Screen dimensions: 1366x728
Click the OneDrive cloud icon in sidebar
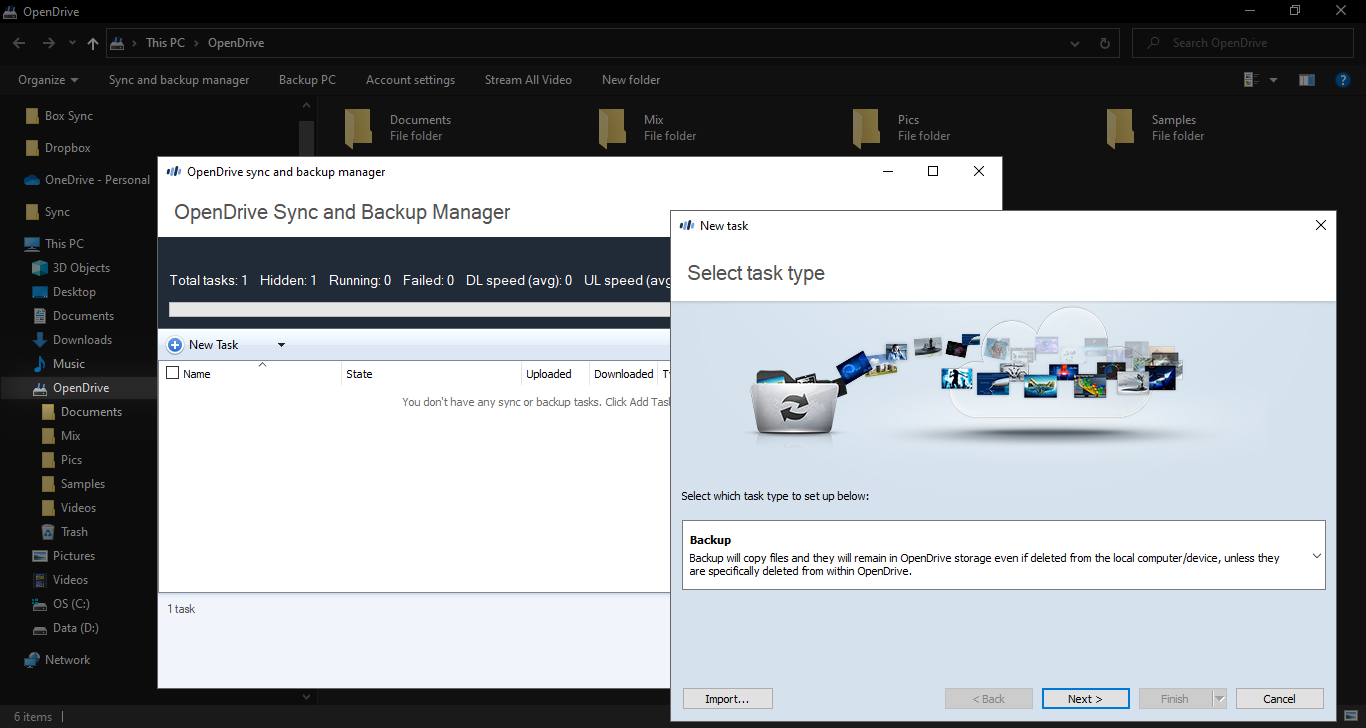[32, 180]
